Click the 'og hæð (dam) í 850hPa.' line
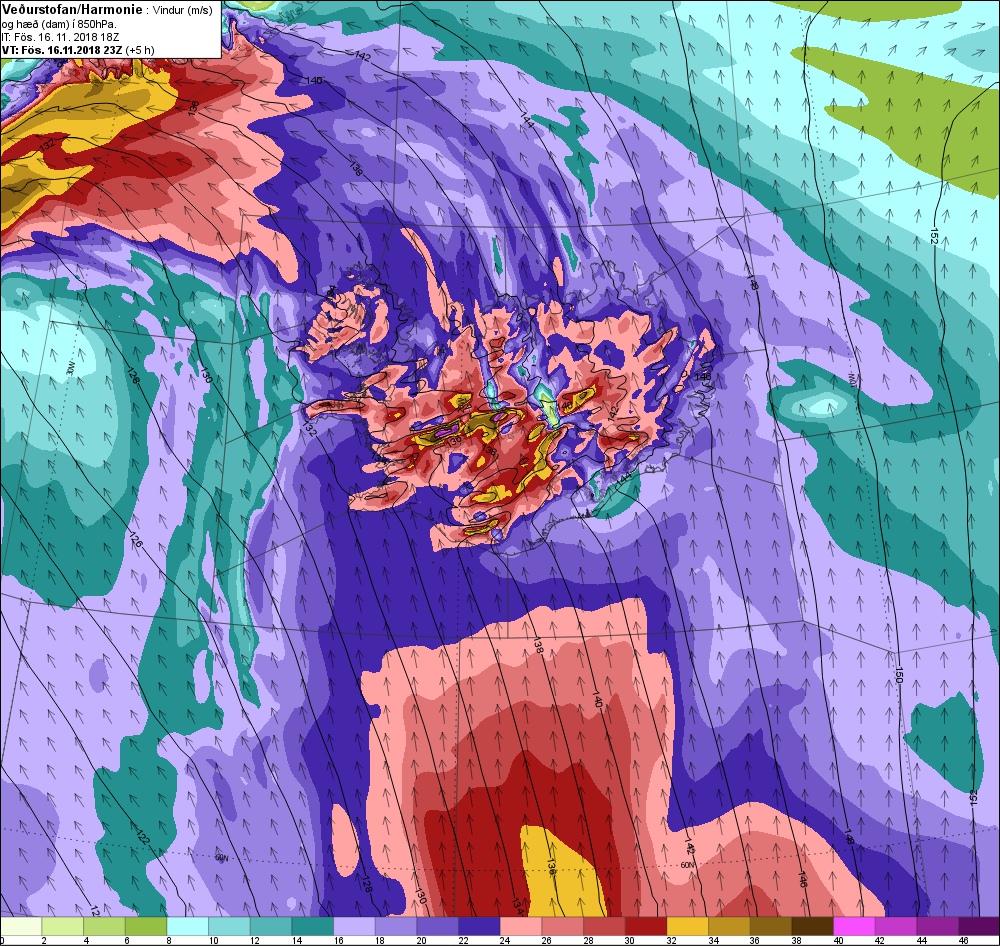1000x946 pixels. [x=59, y=24]
